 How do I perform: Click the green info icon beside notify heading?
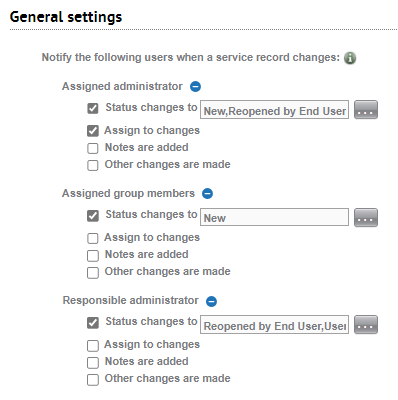[350, 58]
